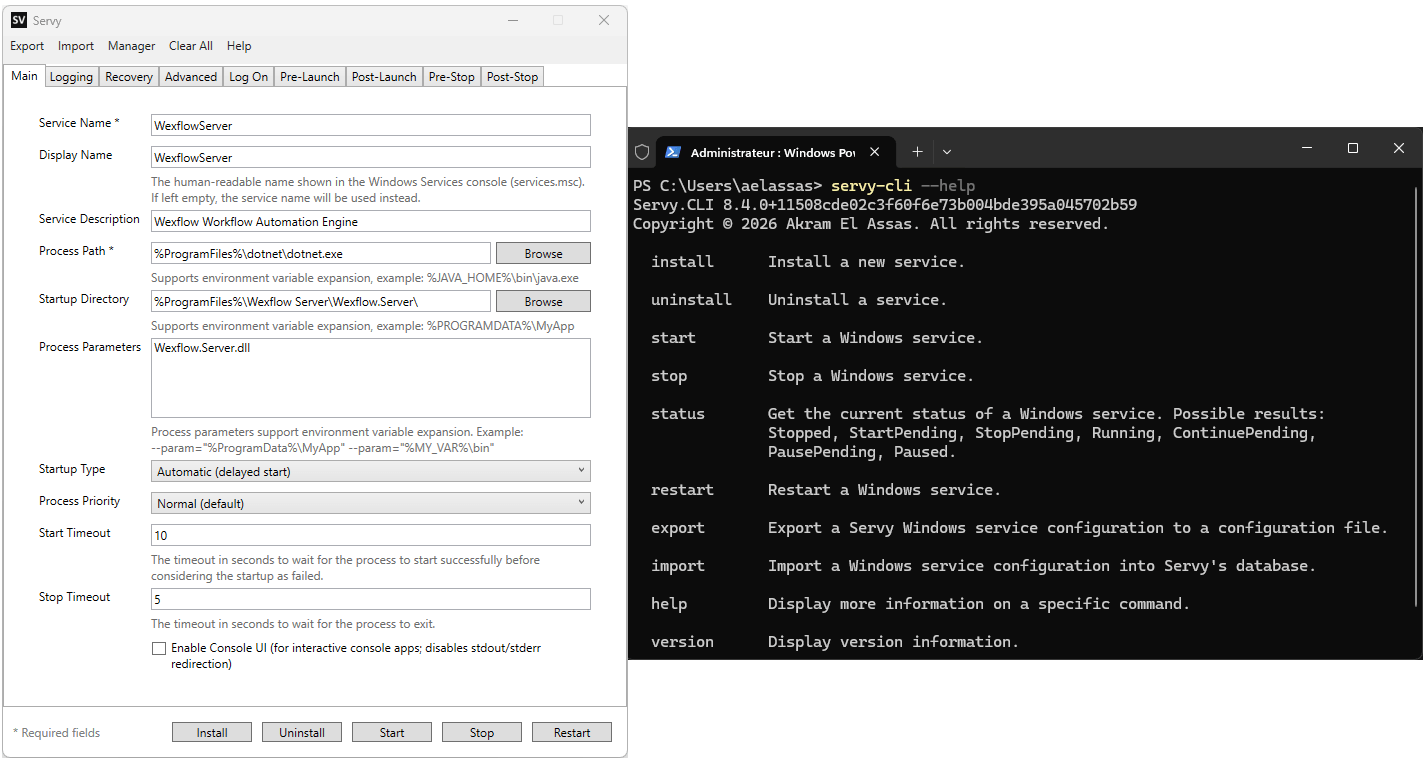The image size is (1424, 766).
Task: Open the Export menu
Action: tap(27, 46)
